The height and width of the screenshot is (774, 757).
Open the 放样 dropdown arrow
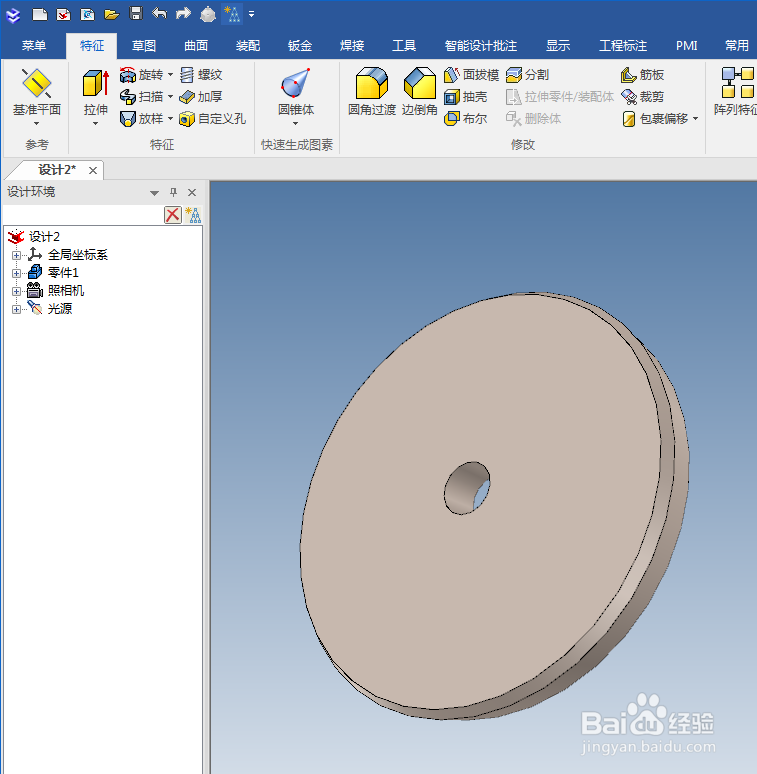pos(170,118)
